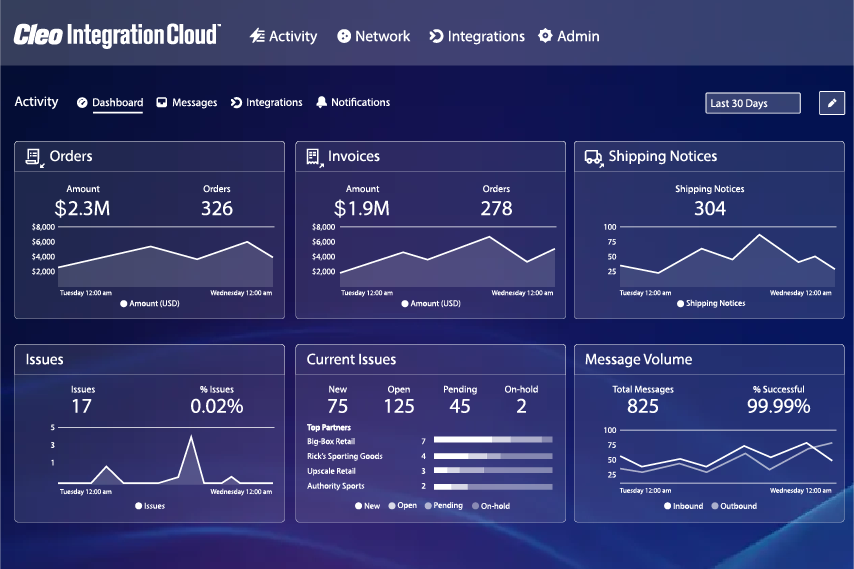
Task: Open the Admin top menu
Action: pos(569,36)
